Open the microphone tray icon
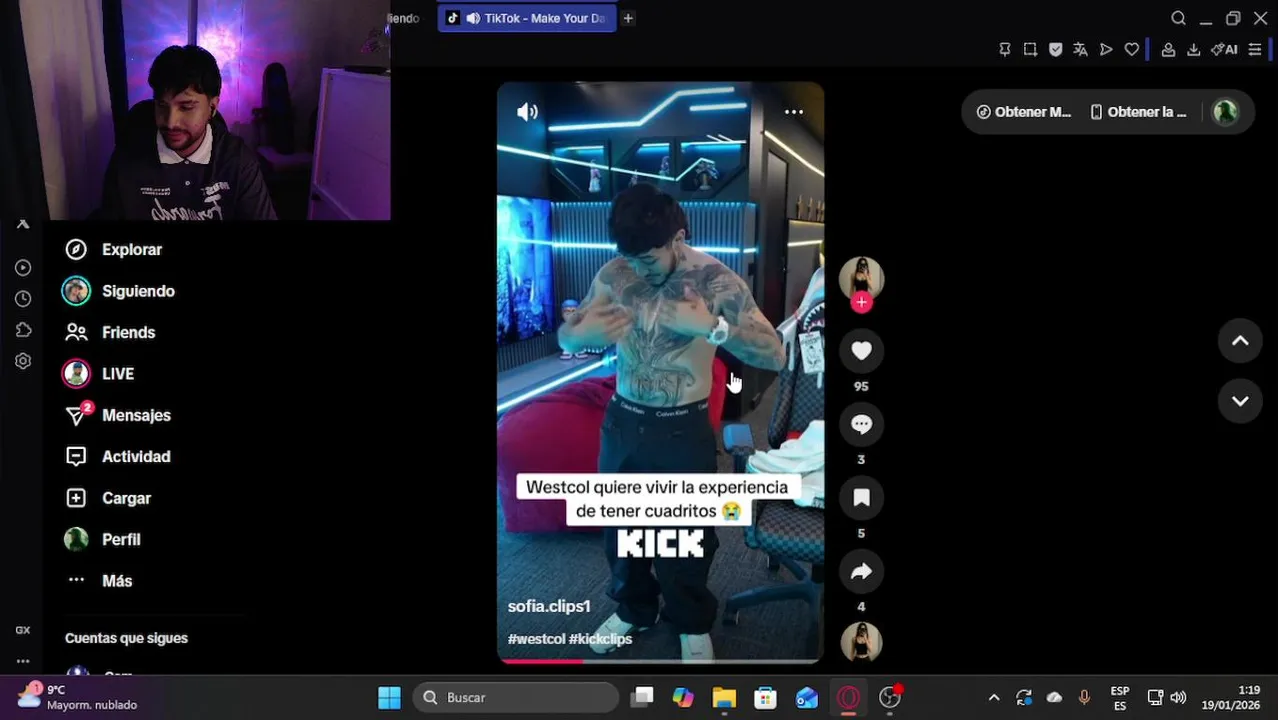The image size is (1278, 720). [x=1084, y=698]
